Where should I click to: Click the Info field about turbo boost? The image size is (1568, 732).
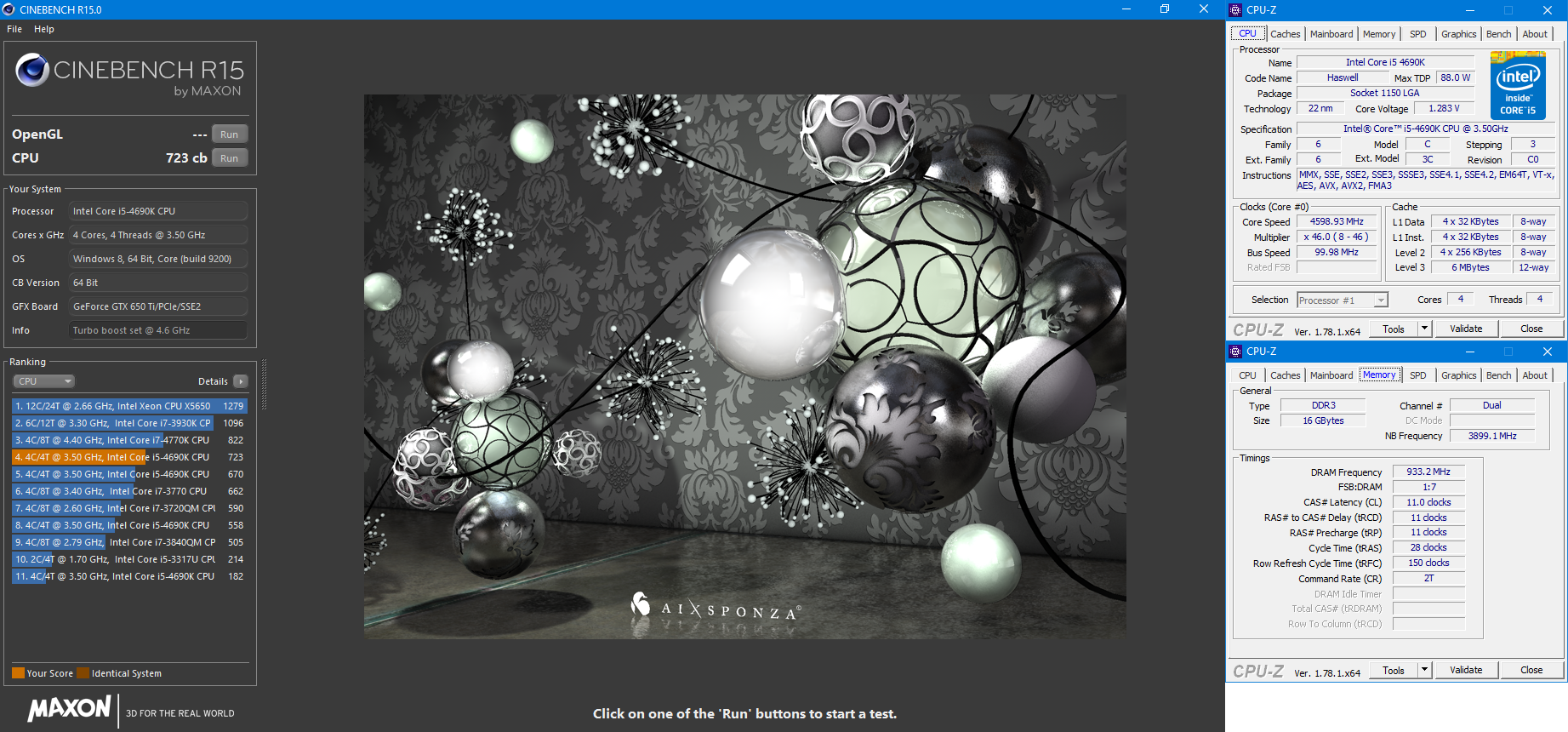tap(158, 330)
